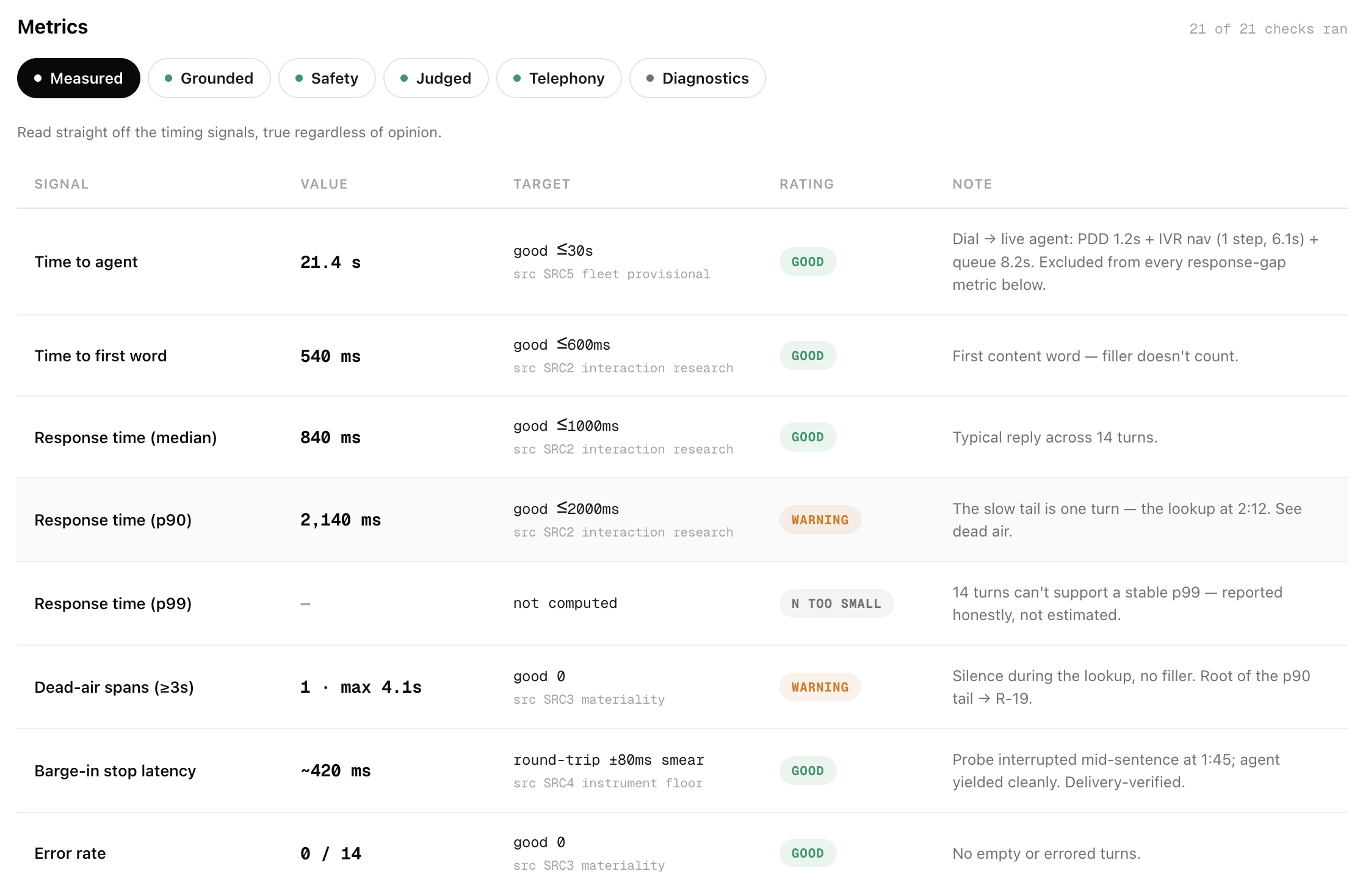1360x896 pixels.
Task: Click the N TOO SMALL badge
Action: coord(836,604)
